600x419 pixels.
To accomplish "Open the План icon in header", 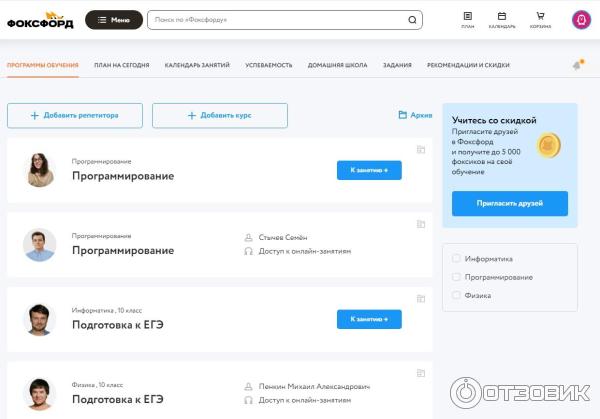I will click(x=468, y=20).
